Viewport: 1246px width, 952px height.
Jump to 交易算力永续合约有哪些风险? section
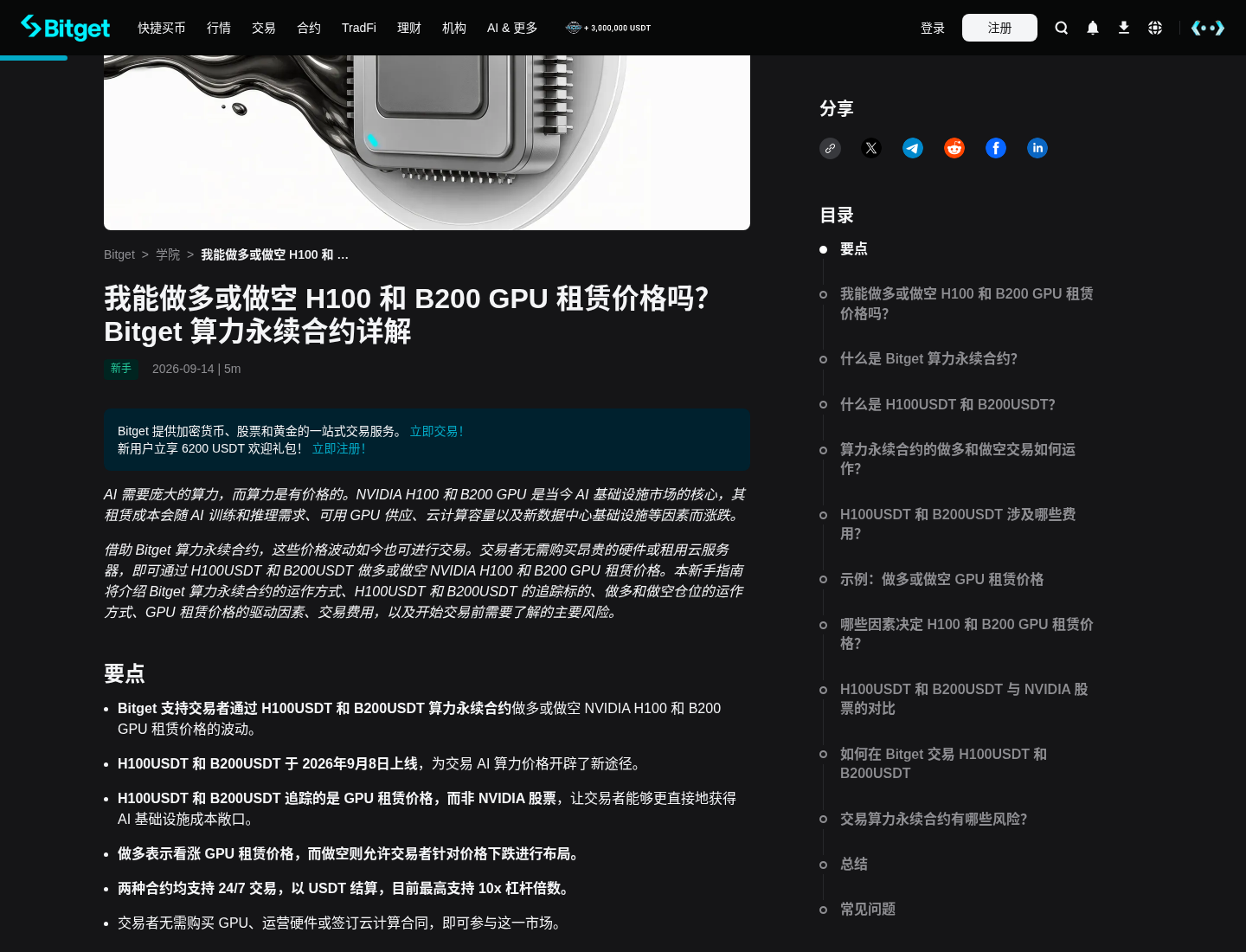[934, 820]
